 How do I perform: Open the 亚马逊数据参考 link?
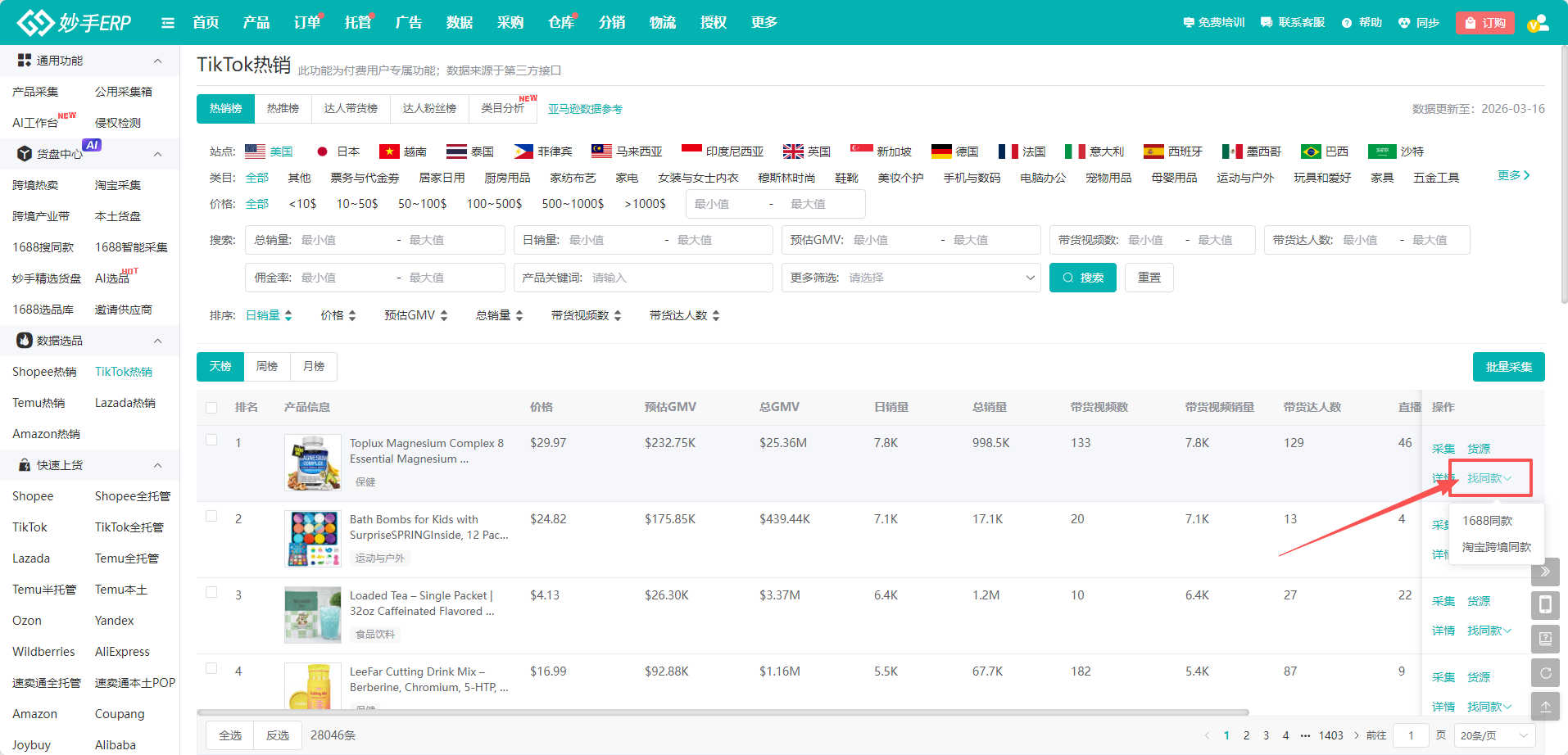coord(585,109)
